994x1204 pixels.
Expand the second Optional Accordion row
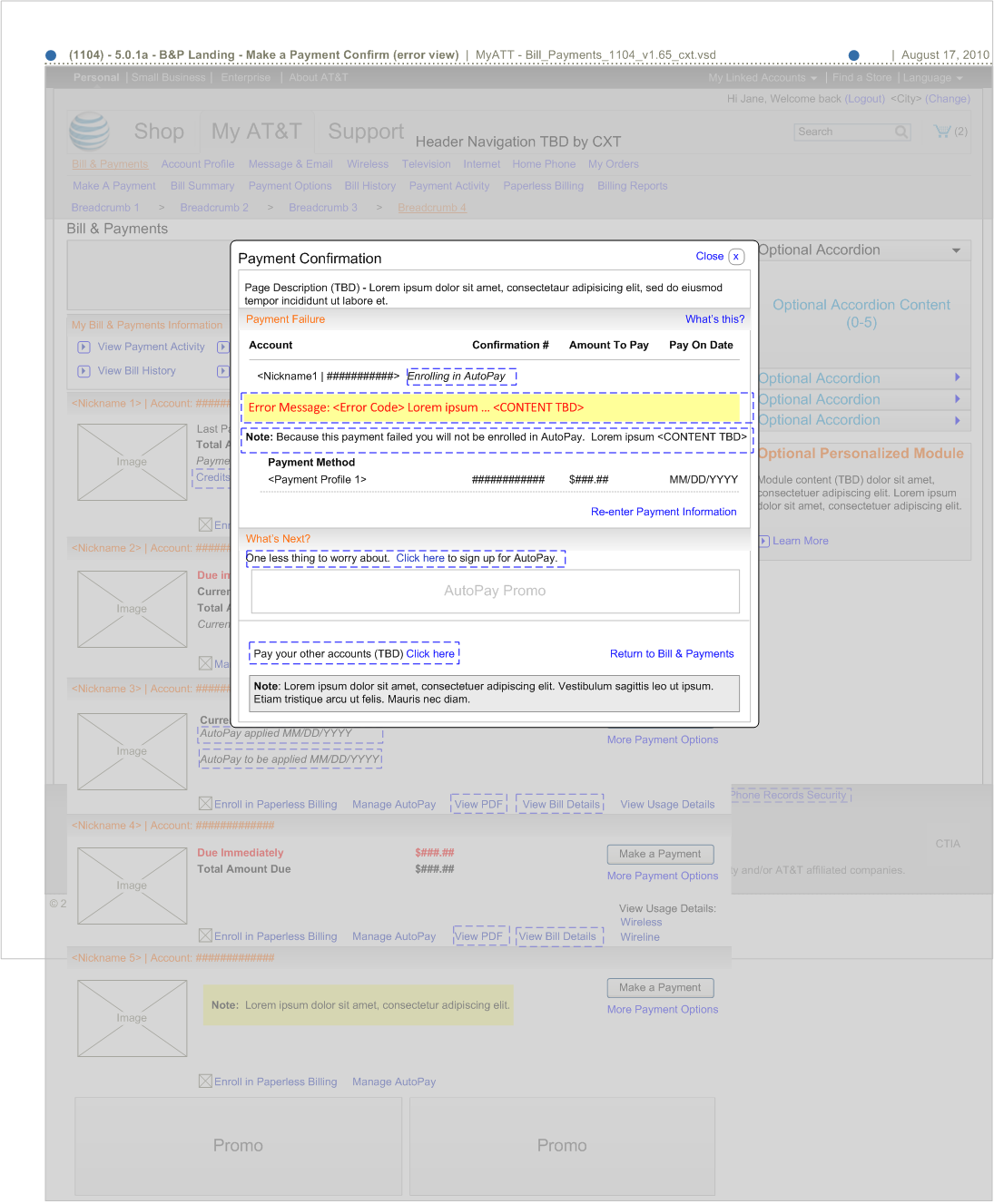click(863, 378)
